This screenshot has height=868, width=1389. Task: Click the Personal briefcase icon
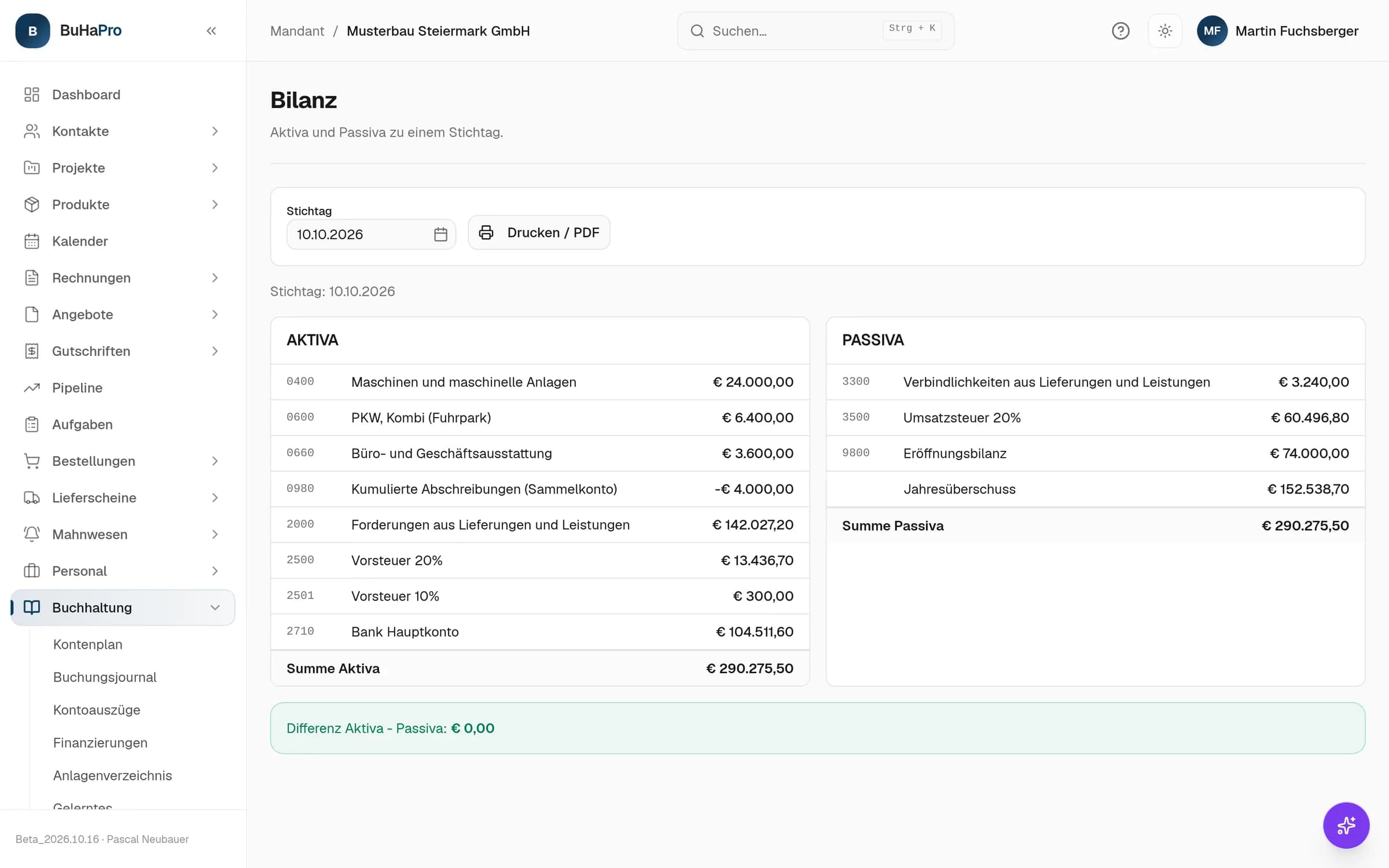pyautogui.click(x=32, y=571)
